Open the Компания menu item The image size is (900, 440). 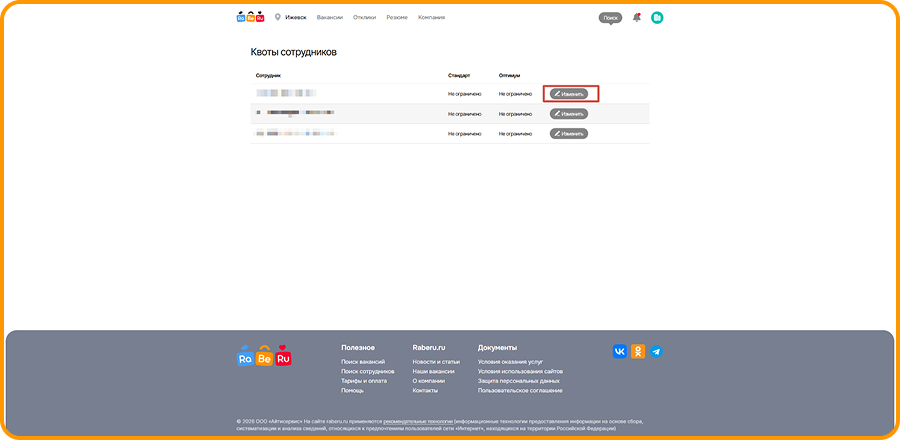click(432, 17)
